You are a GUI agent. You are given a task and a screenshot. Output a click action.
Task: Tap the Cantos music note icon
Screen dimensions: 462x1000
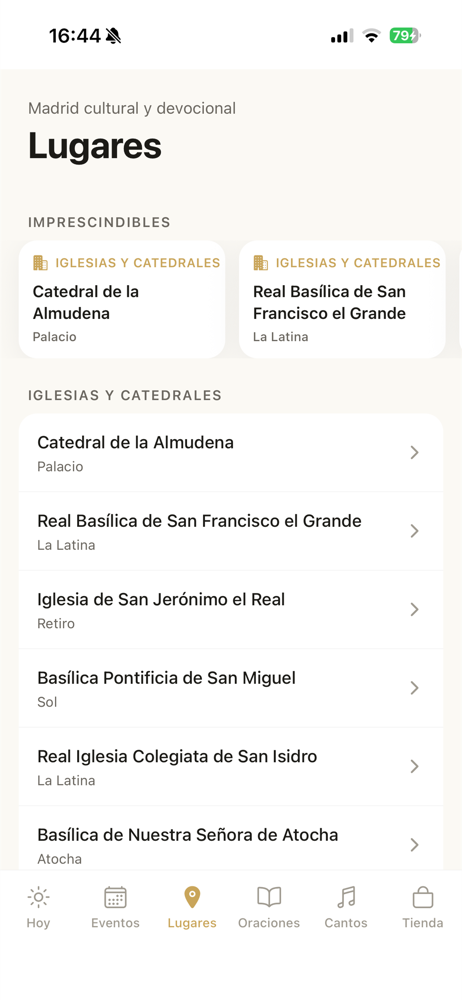pos(346,897)
